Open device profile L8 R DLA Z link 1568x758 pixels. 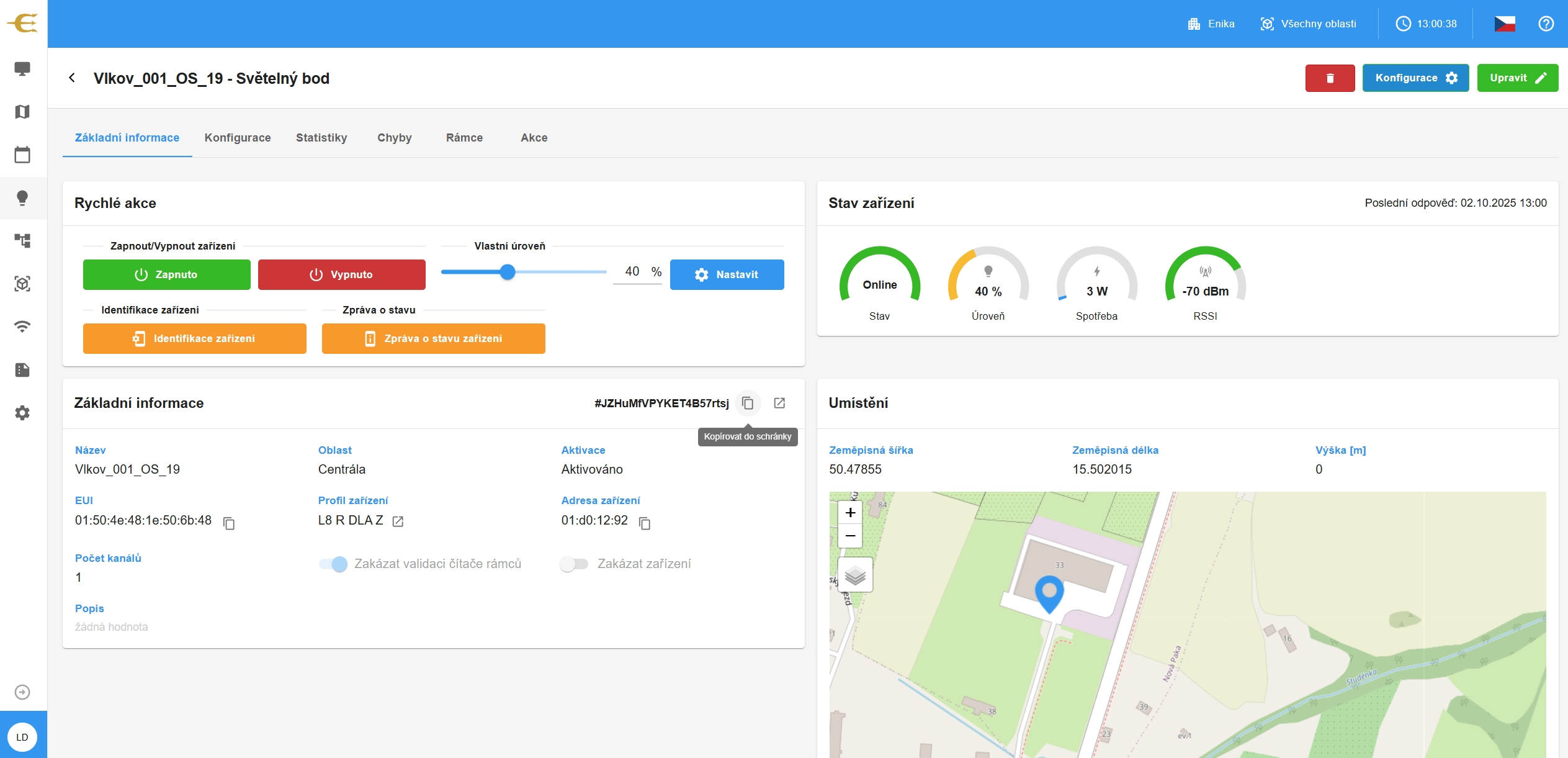click(398, 521)
